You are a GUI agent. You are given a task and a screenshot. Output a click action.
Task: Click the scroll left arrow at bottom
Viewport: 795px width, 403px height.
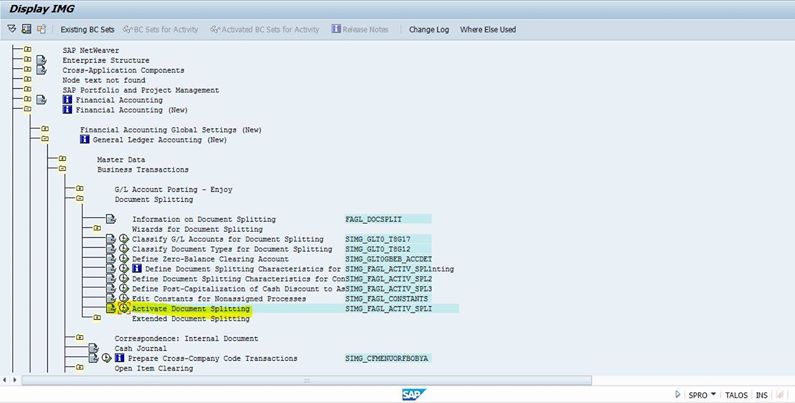(x=5, y=380)
